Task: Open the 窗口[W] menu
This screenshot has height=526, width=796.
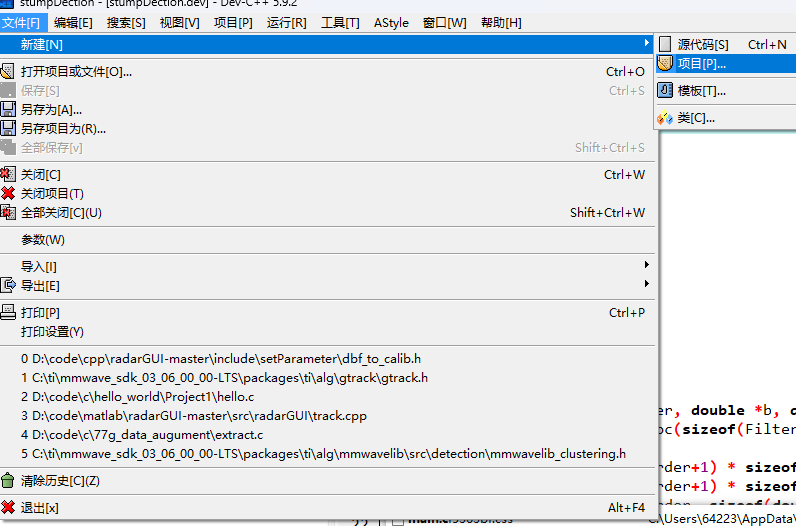Action: point(444,23)
